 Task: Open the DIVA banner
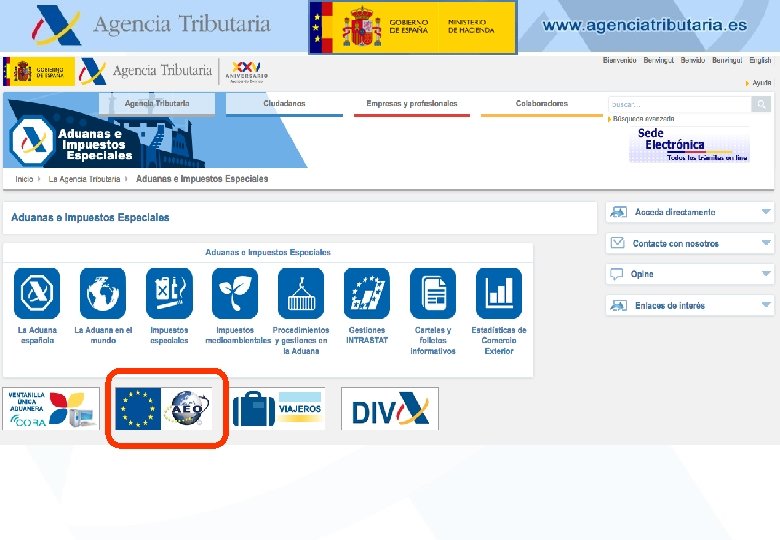tap(390, 409)
